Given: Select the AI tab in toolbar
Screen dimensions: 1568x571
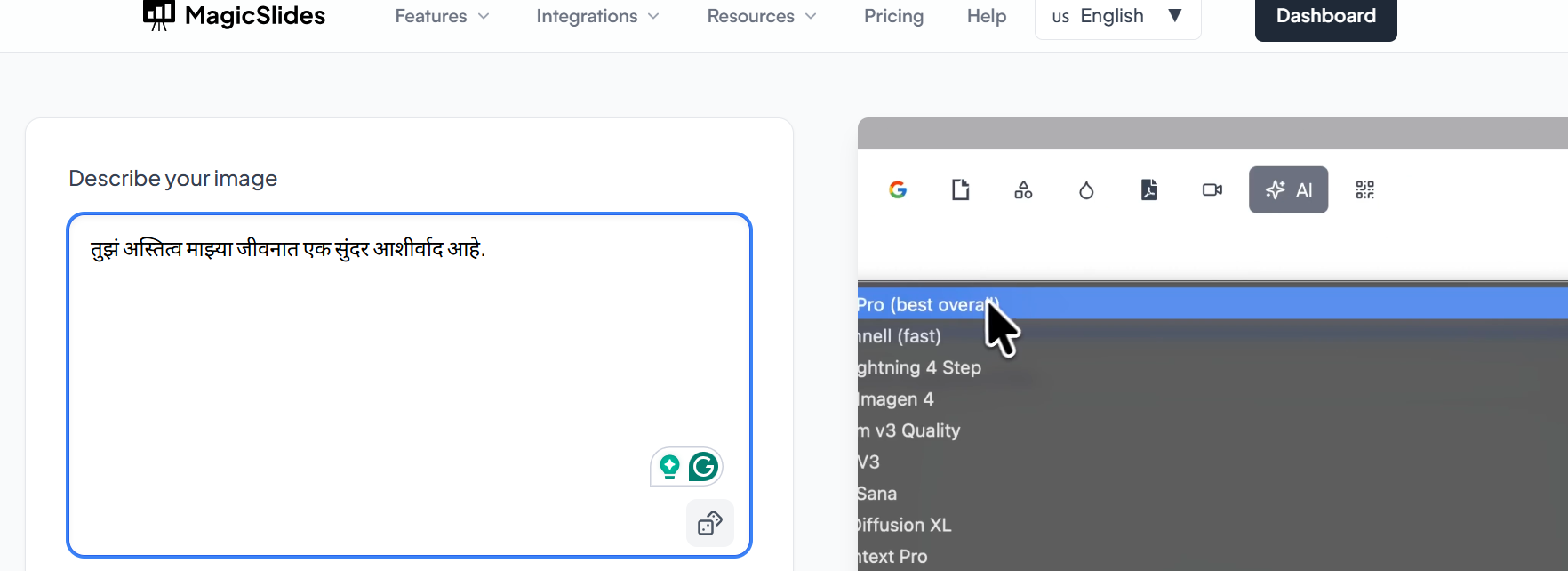Looking at the screenshot, I should click(1288, 189).
